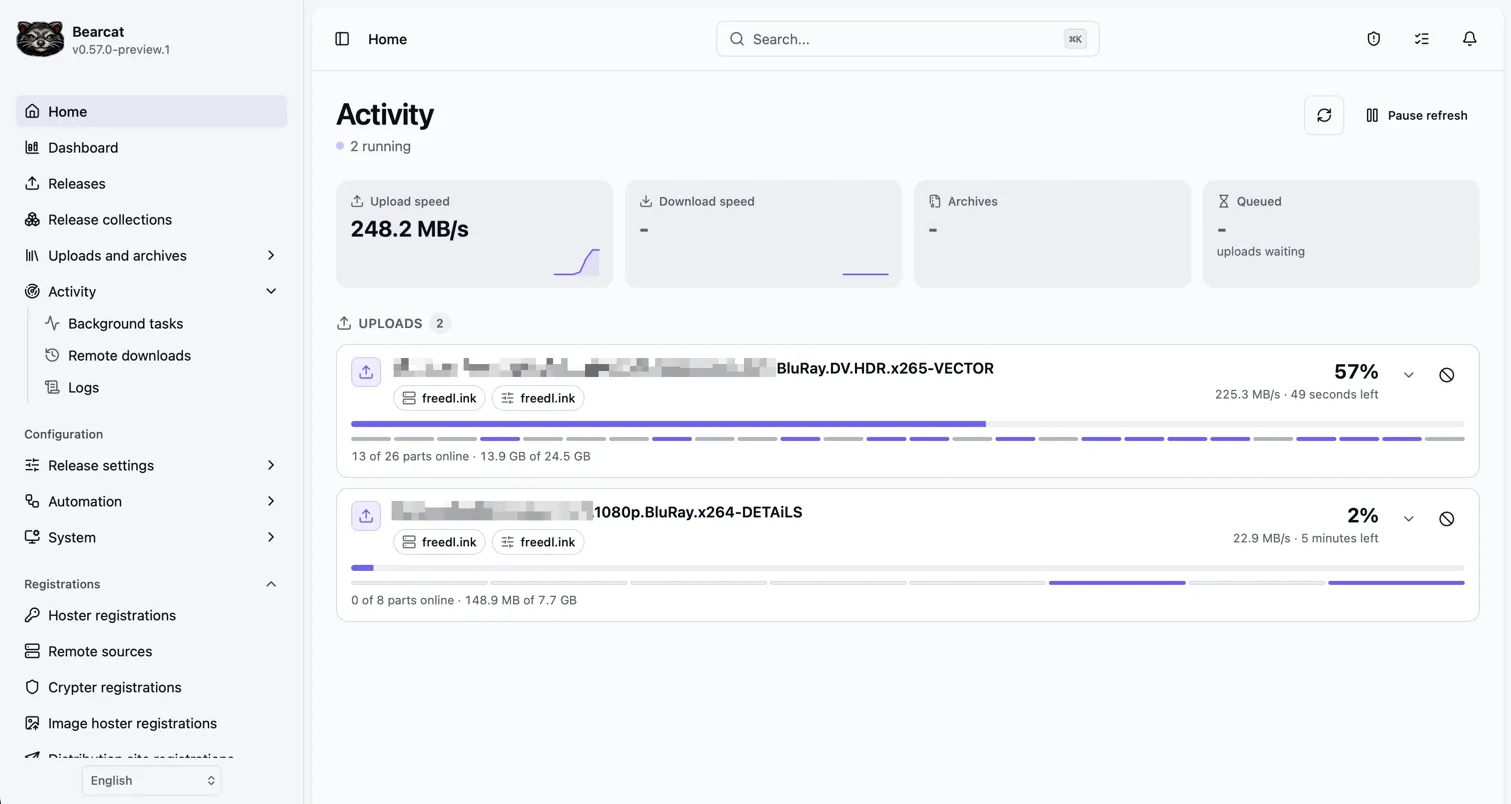Image resolution: width=1511 pixels, height=804 pixels.
Task: Click first freedl.ink tag of x265-VECTOR upload
Action: pos(439,398)
